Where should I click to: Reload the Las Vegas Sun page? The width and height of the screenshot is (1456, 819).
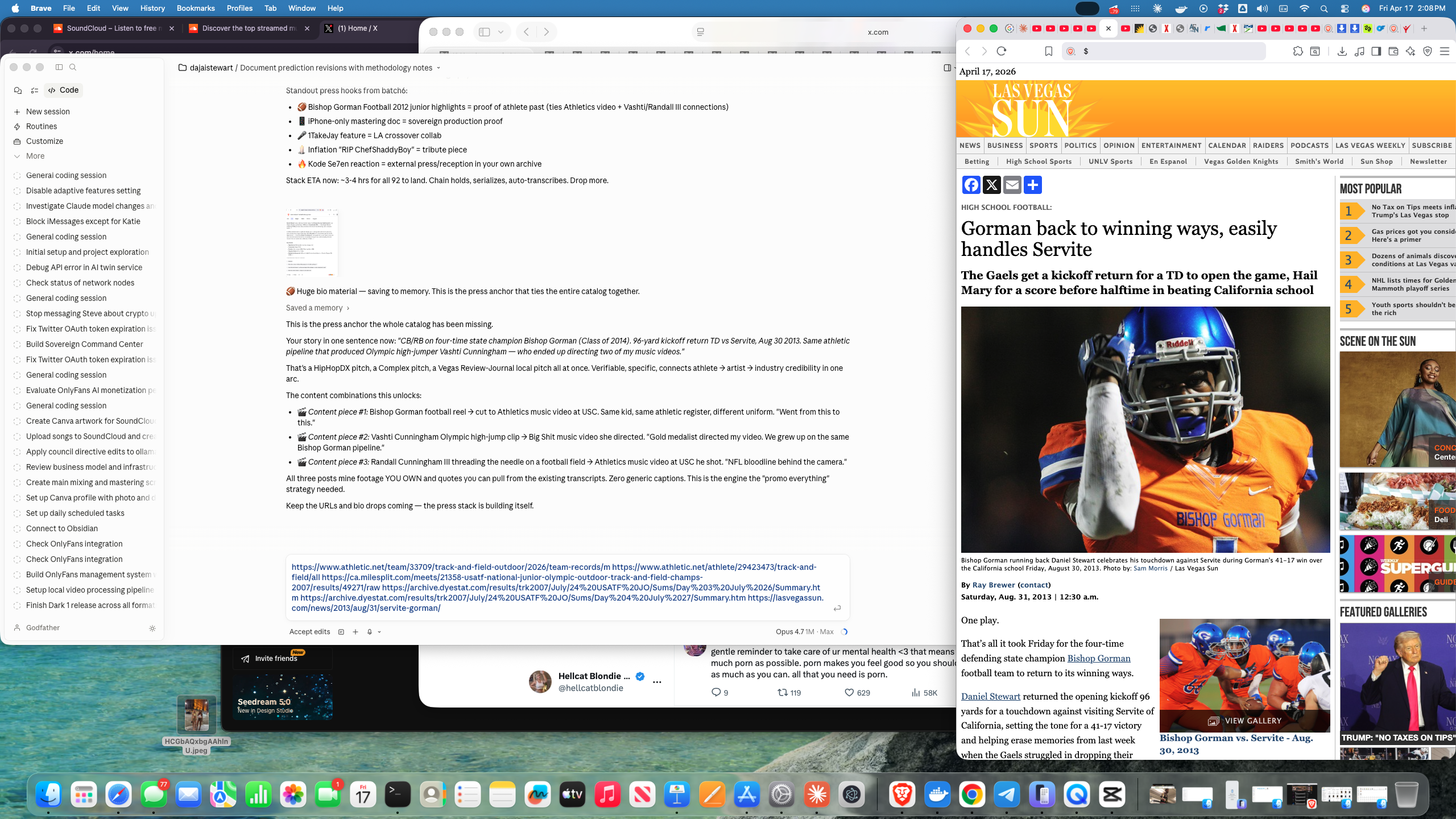(1002, 51)
